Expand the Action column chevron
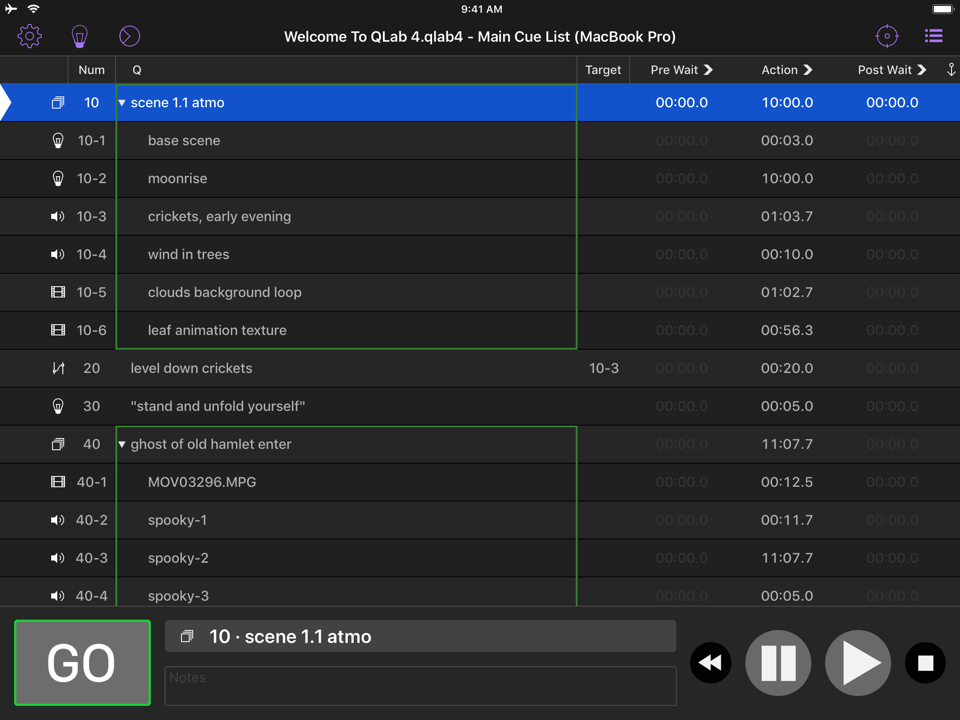This screenshot has width=960, height=720. [808, 70]
